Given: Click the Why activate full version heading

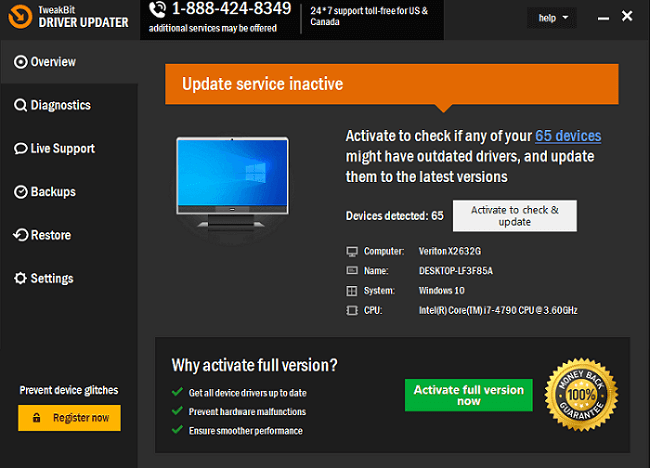Looking at the screenshot, I should 255,365.
